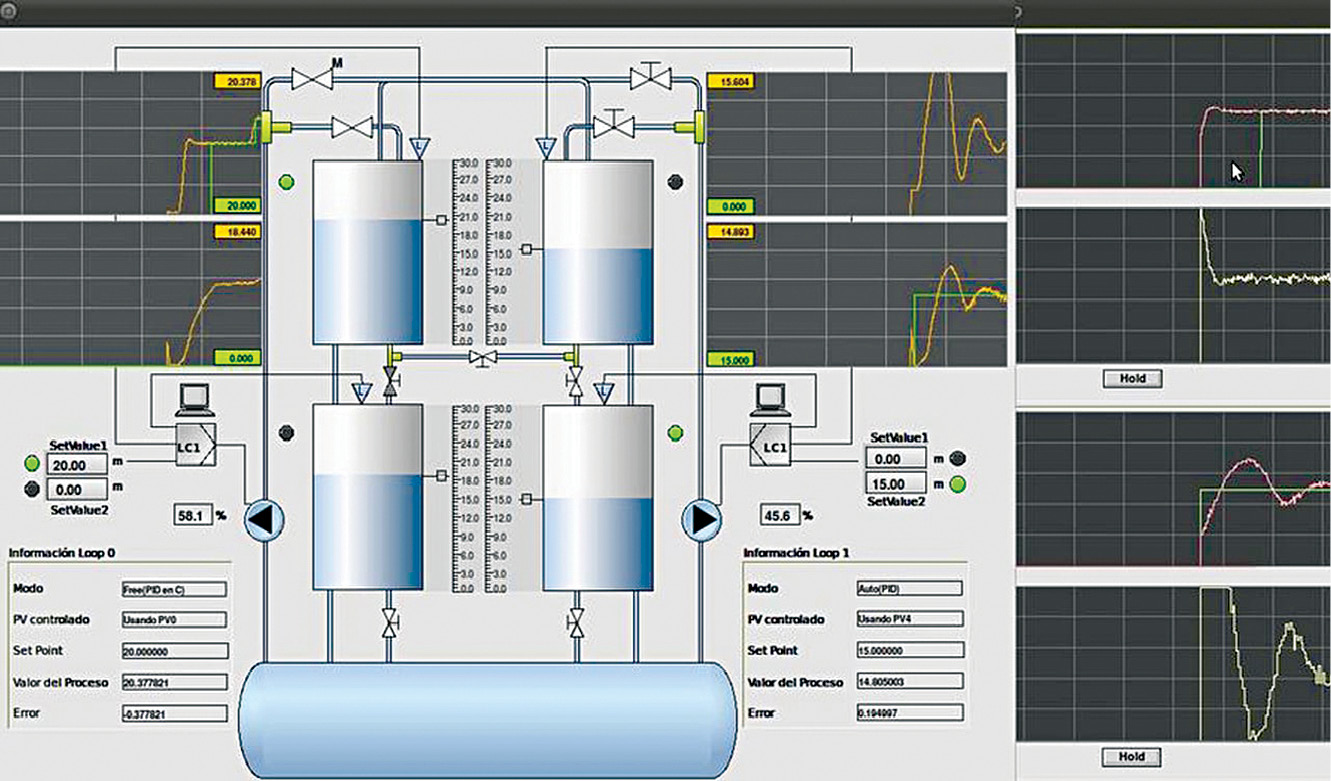Click the valve connecting the two upper tanks
The height and width of the screenshot is (781, 1331).
click(485, 357)
